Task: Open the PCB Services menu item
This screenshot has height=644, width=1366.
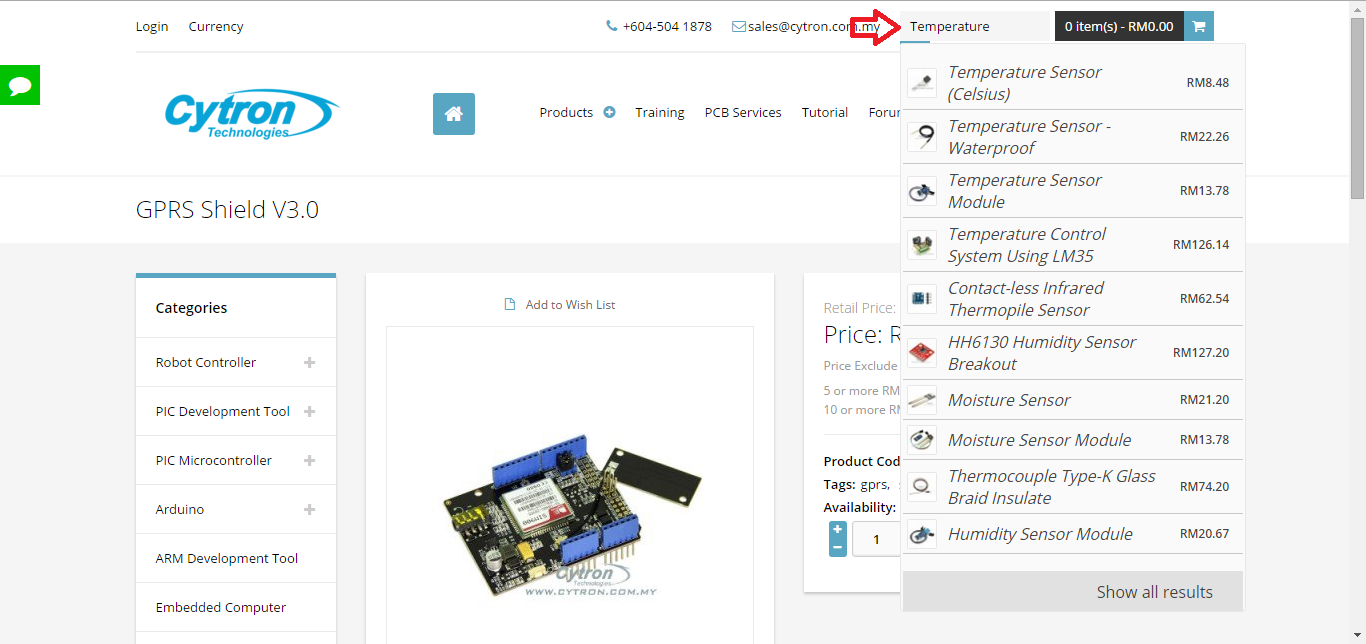Action: tap(743, 113)
